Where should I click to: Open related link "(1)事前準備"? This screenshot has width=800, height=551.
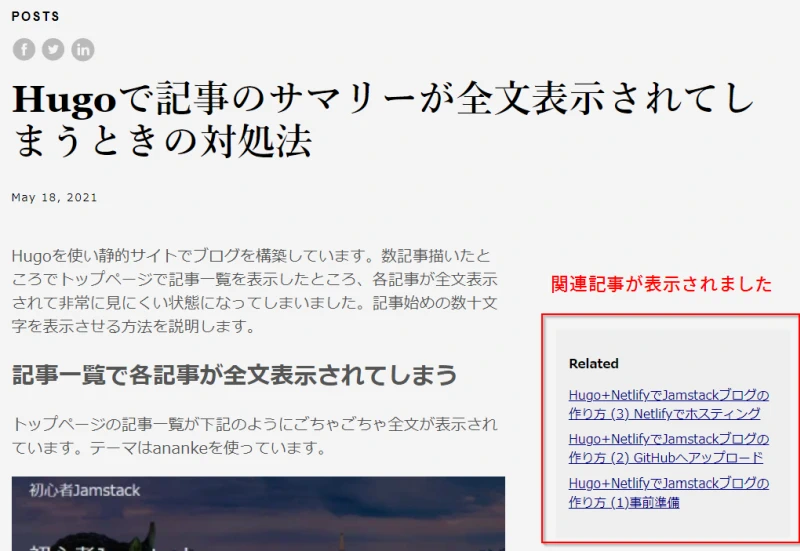pyautogui.click(x=668, y=492)
